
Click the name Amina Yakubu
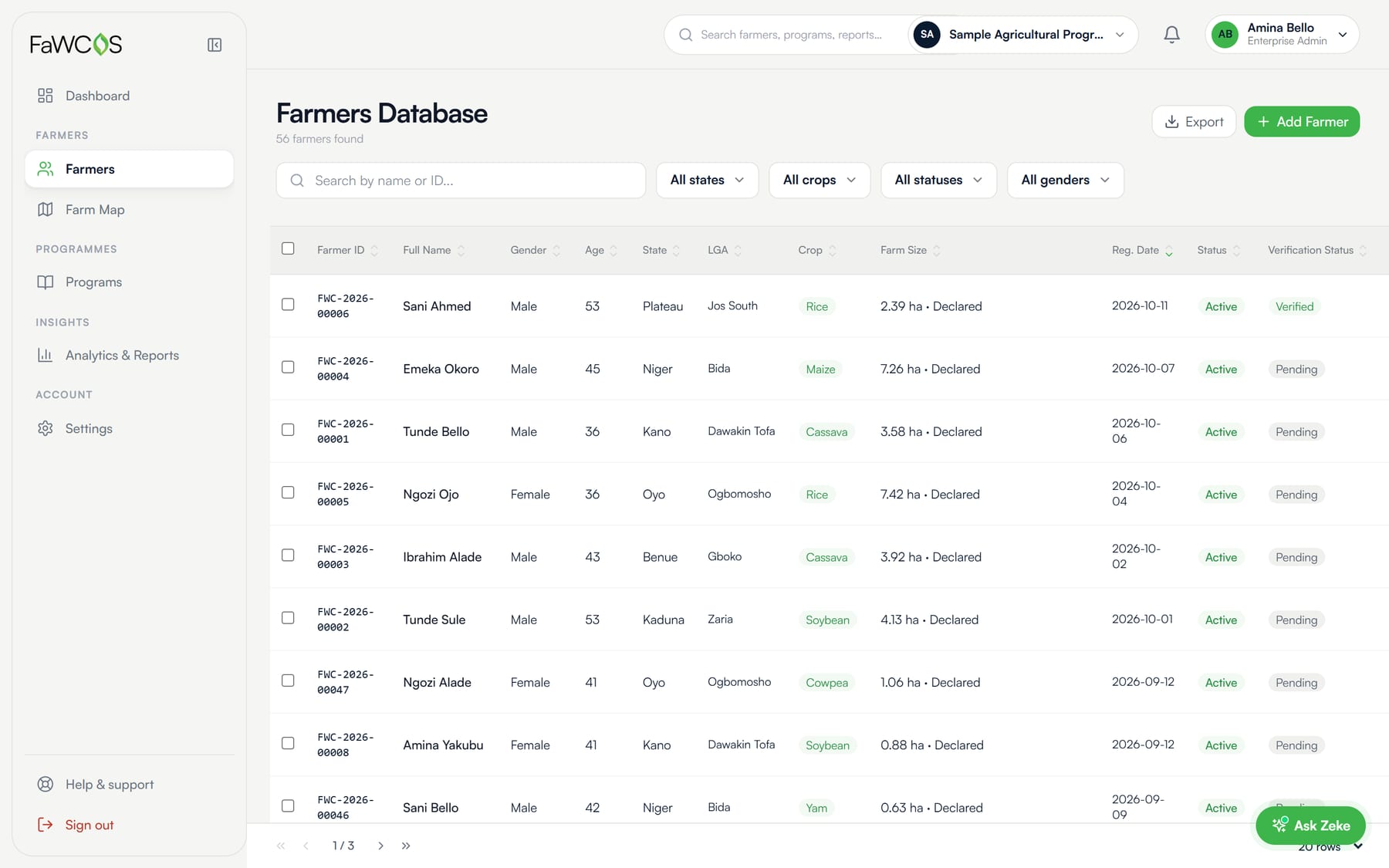[x=443, y=745]
